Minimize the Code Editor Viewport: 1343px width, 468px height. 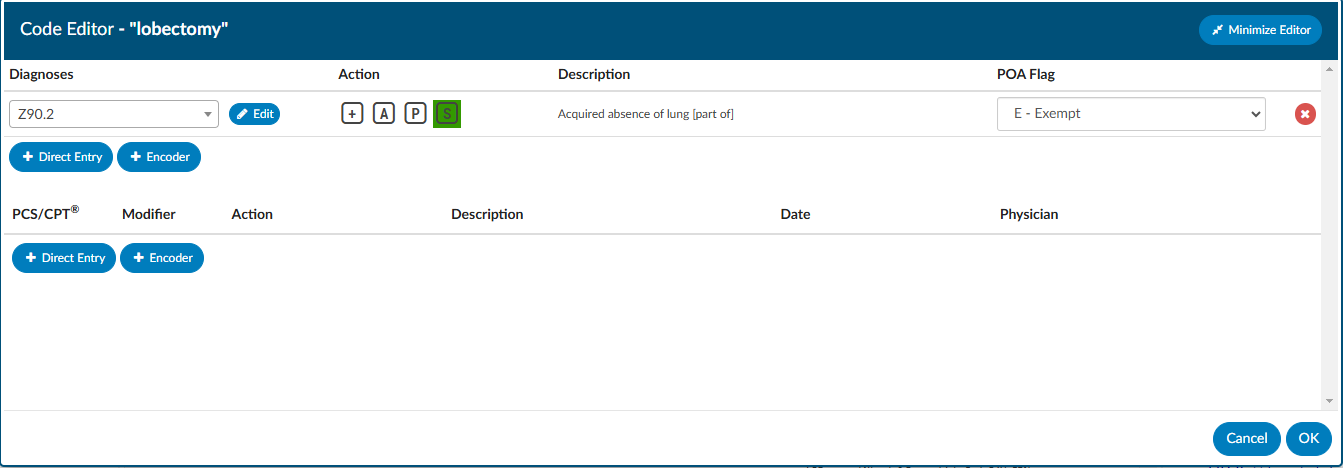[1261, 30]
